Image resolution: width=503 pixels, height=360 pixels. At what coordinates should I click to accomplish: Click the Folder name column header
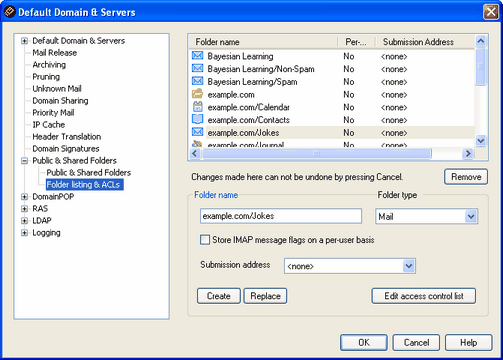point(263,42)
